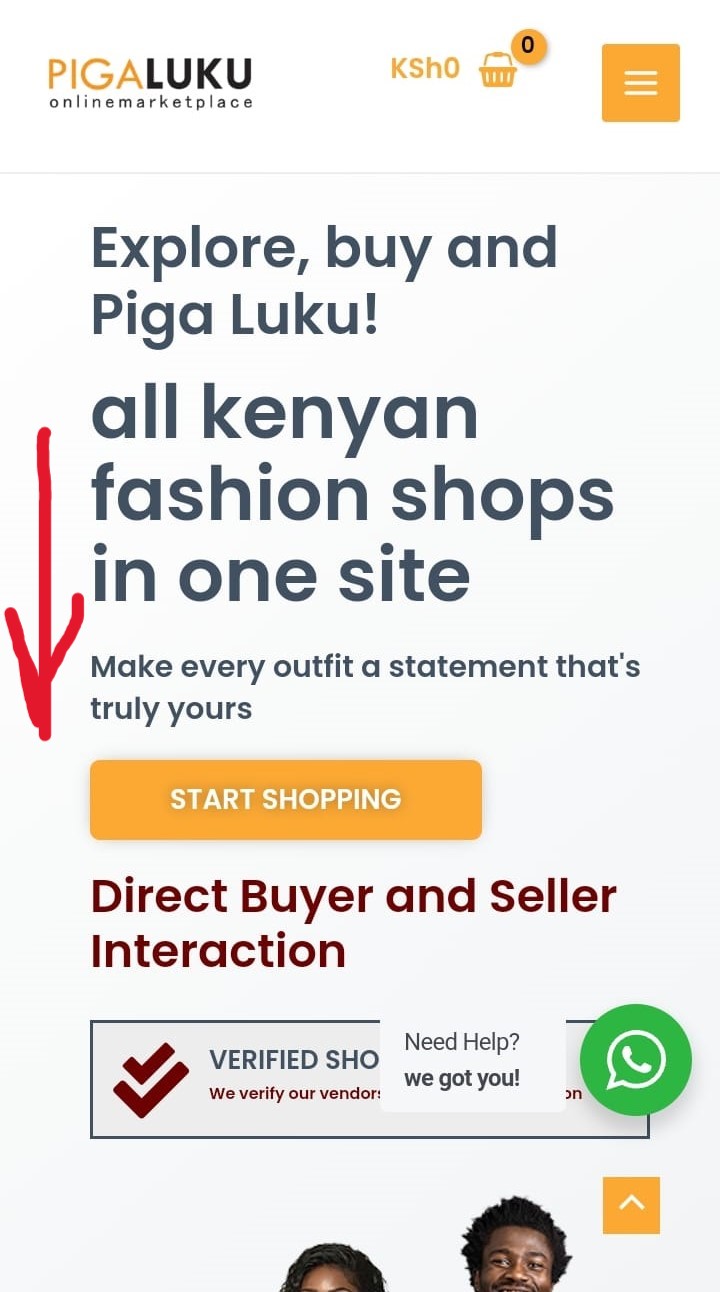Open the hamburger navigation menu
The height and width of the screenshot is (1292, 720).
[640, 83]
